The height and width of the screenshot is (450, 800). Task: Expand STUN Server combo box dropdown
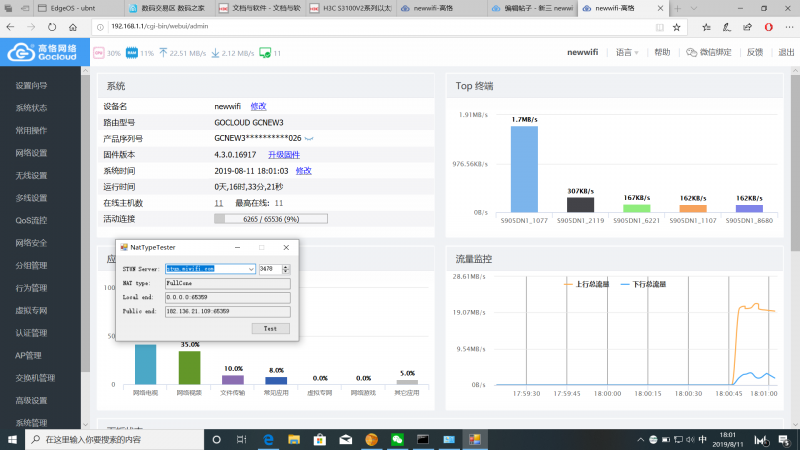251,269
